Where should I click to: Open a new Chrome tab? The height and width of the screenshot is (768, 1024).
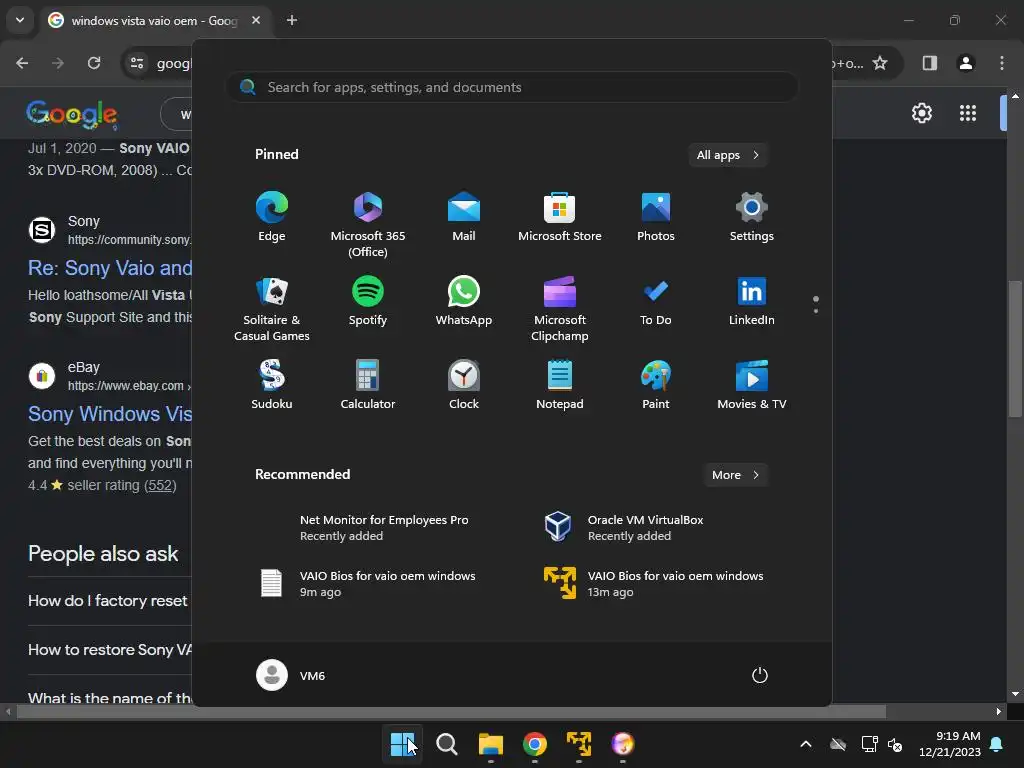(292, 20)
